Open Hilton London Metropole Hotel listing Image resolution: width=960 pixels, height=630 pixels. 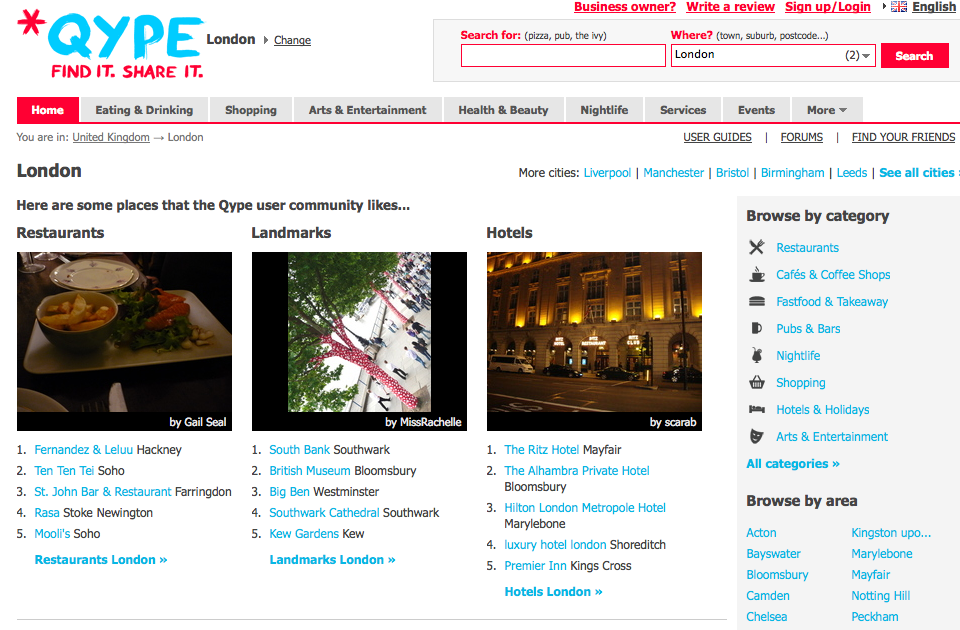[585, 508]
